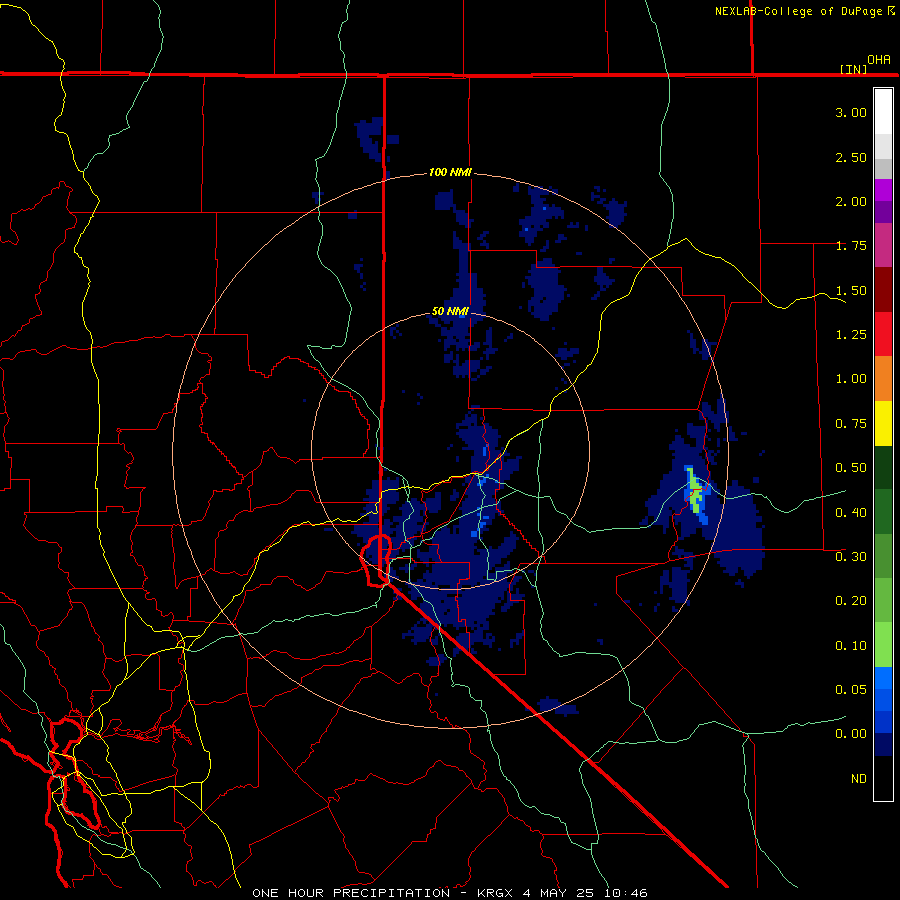
Task: Click the 50 NMI range ring label
Action: click(x=451, y=311)
